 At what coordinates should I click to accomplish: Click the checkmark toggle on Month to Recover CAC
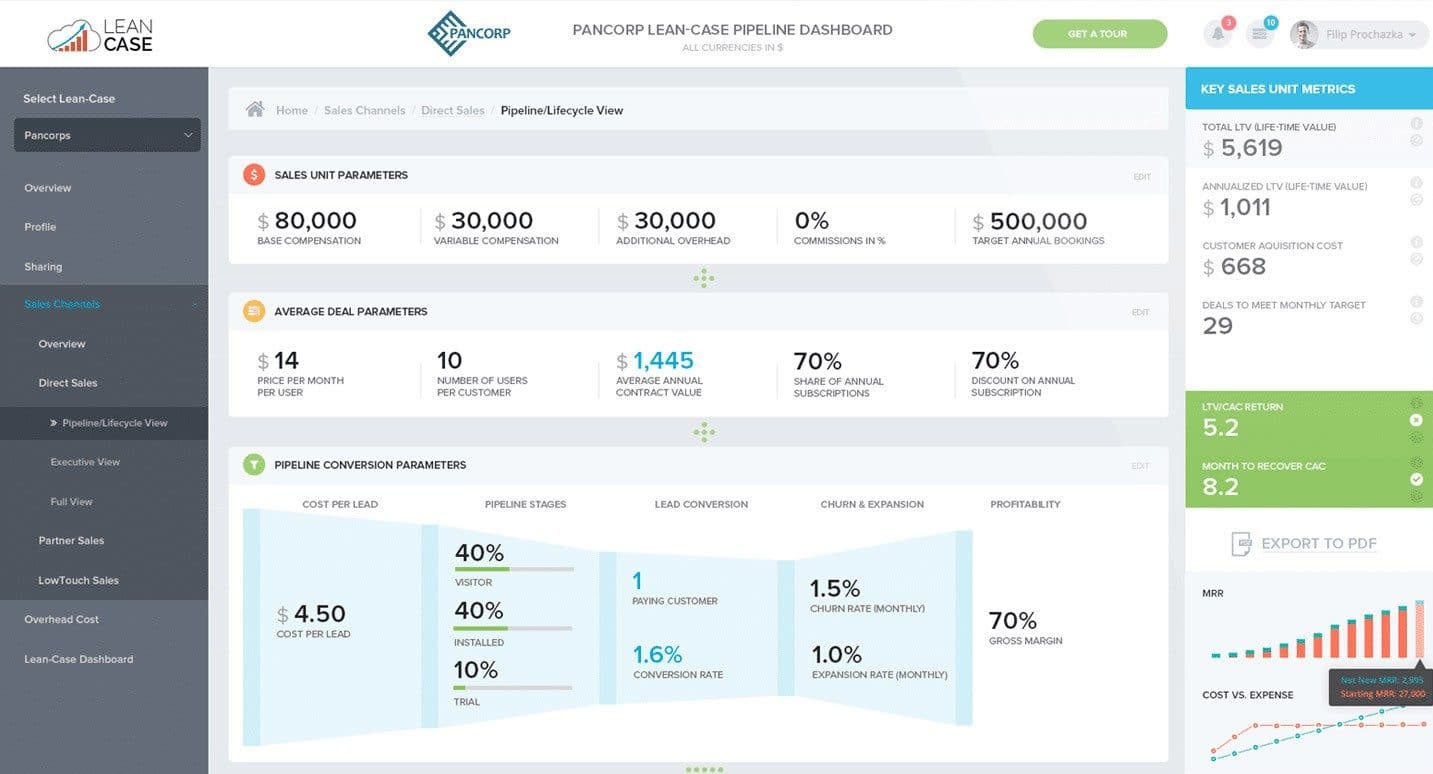pos(1416,479)
